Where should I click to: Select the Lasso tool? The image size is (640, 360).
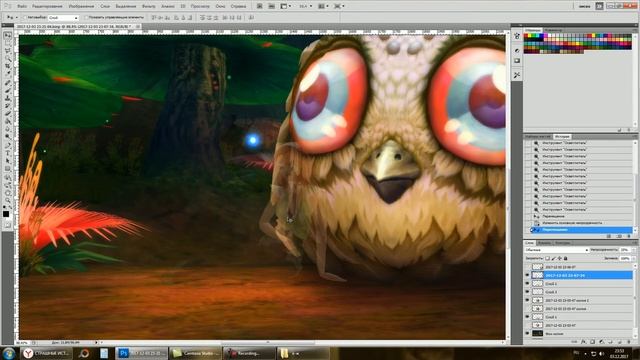pyautogui.click(x=7, y=51)
